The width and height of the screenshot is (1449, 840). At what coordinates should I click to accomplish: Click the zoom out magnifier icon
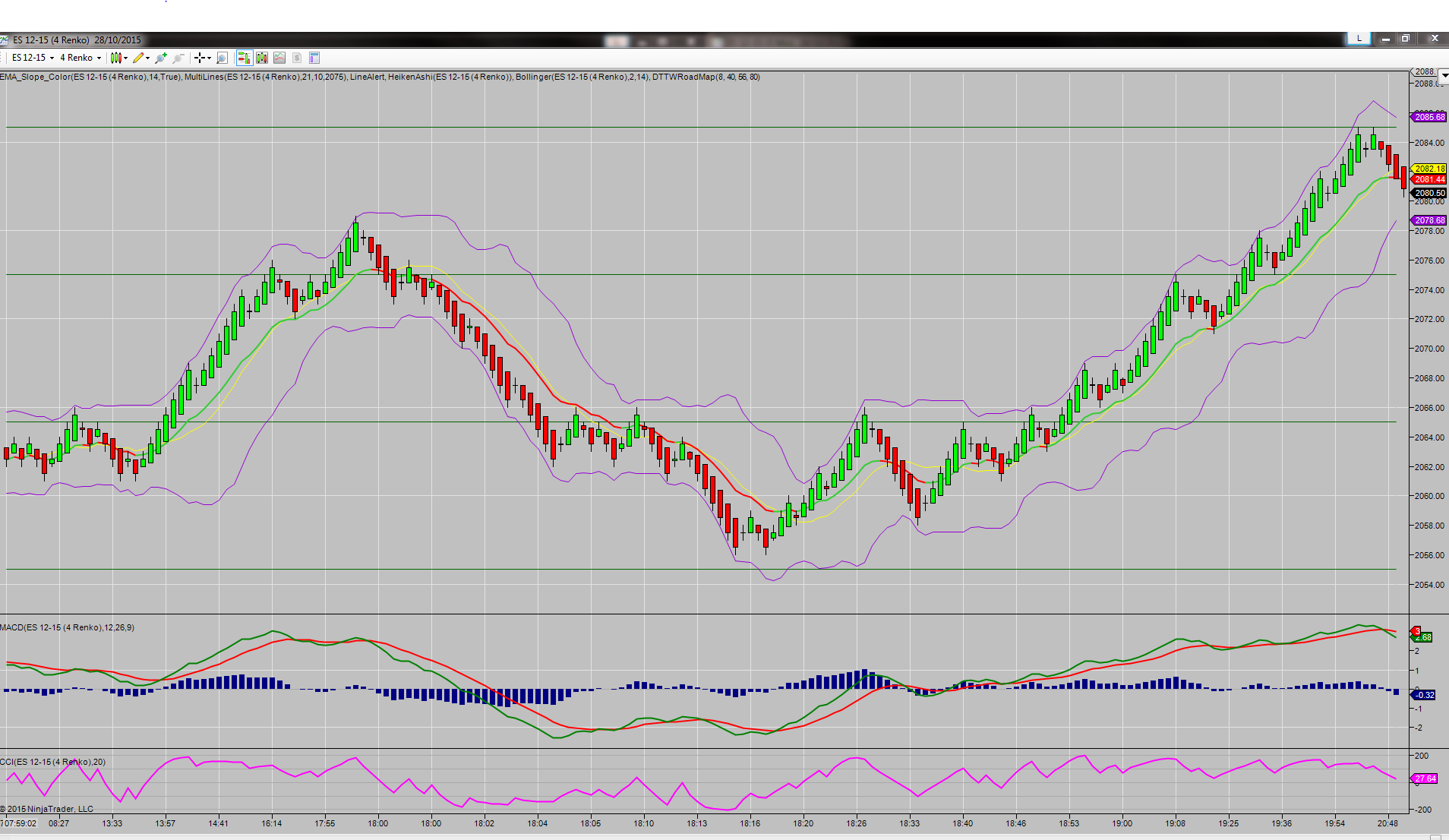[178, 58]
